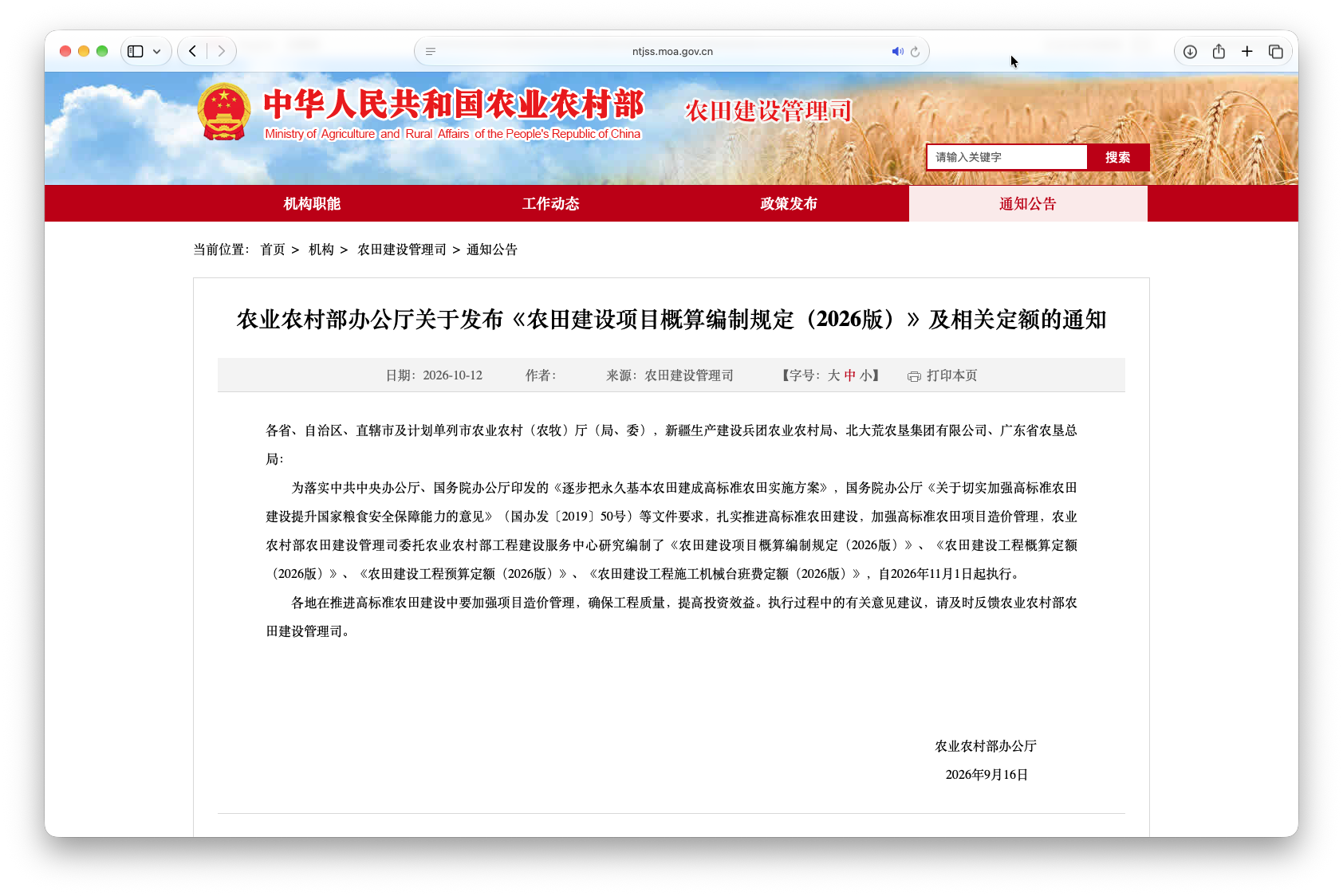This screenshot has width=1343, height=896.
Task: Click the ntjss.moa.gov.cn address field
Action: click(x=672, y=51)
